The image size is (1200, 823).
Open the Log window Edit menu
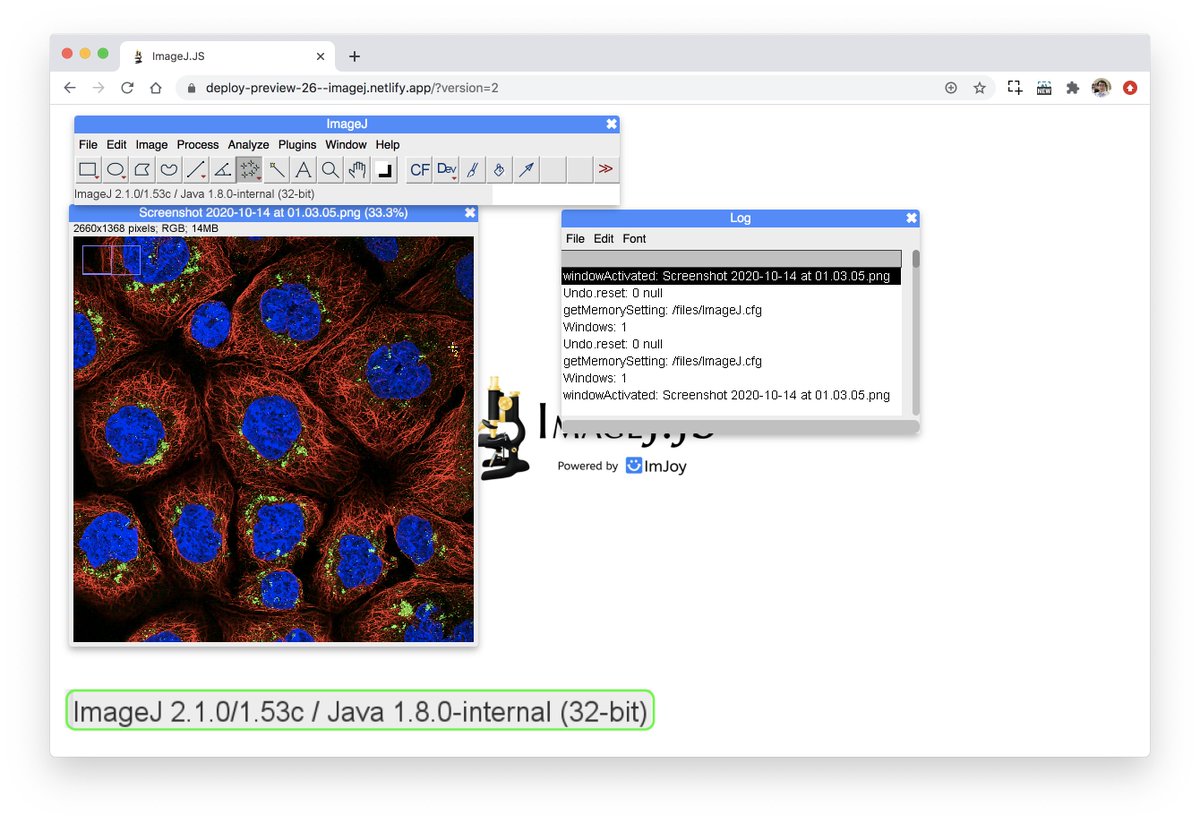[x=604, y=239]
